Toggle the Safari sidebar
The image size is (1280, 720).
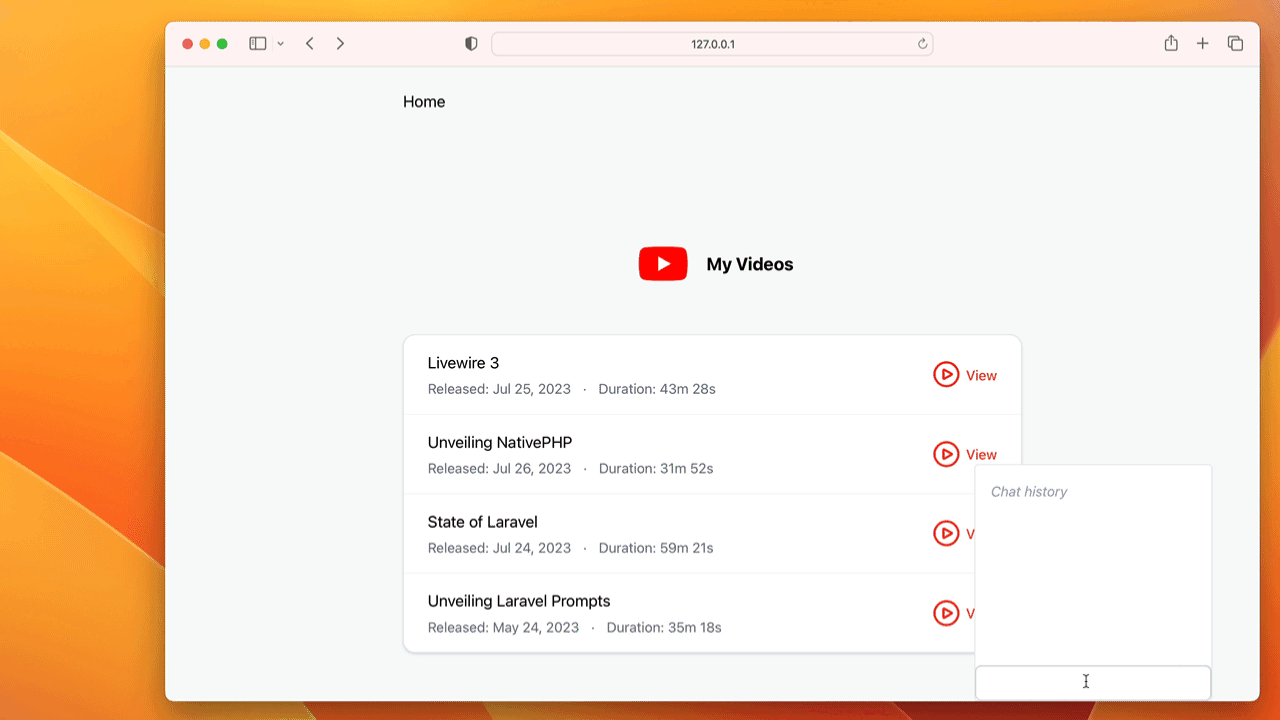click(x=258, y=44)
